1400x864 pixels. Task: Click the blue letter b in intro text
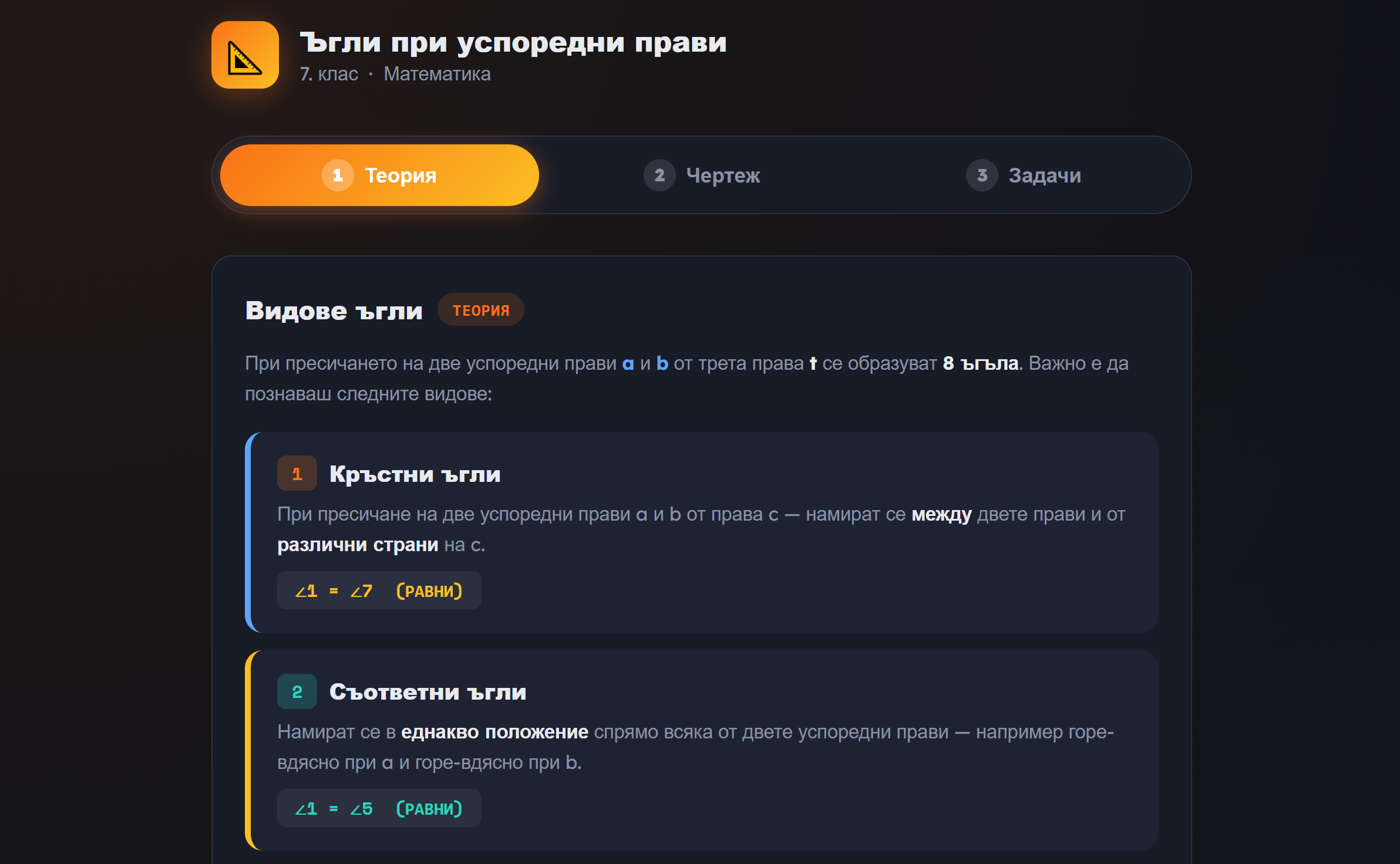pyautogui.click(x=662, y=363)
